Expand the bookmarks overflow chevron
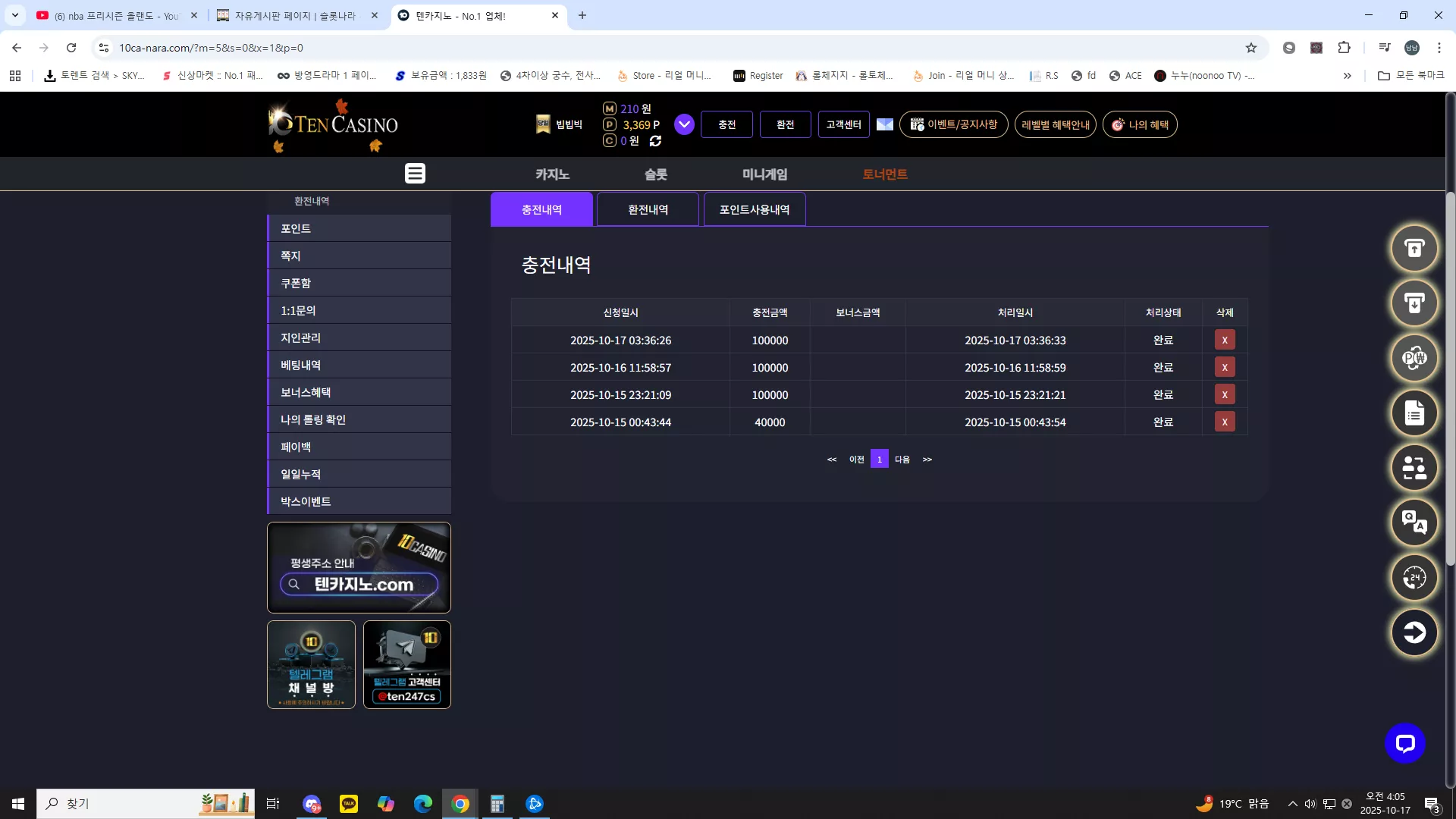1456x819 pixels. point(1348,76)
